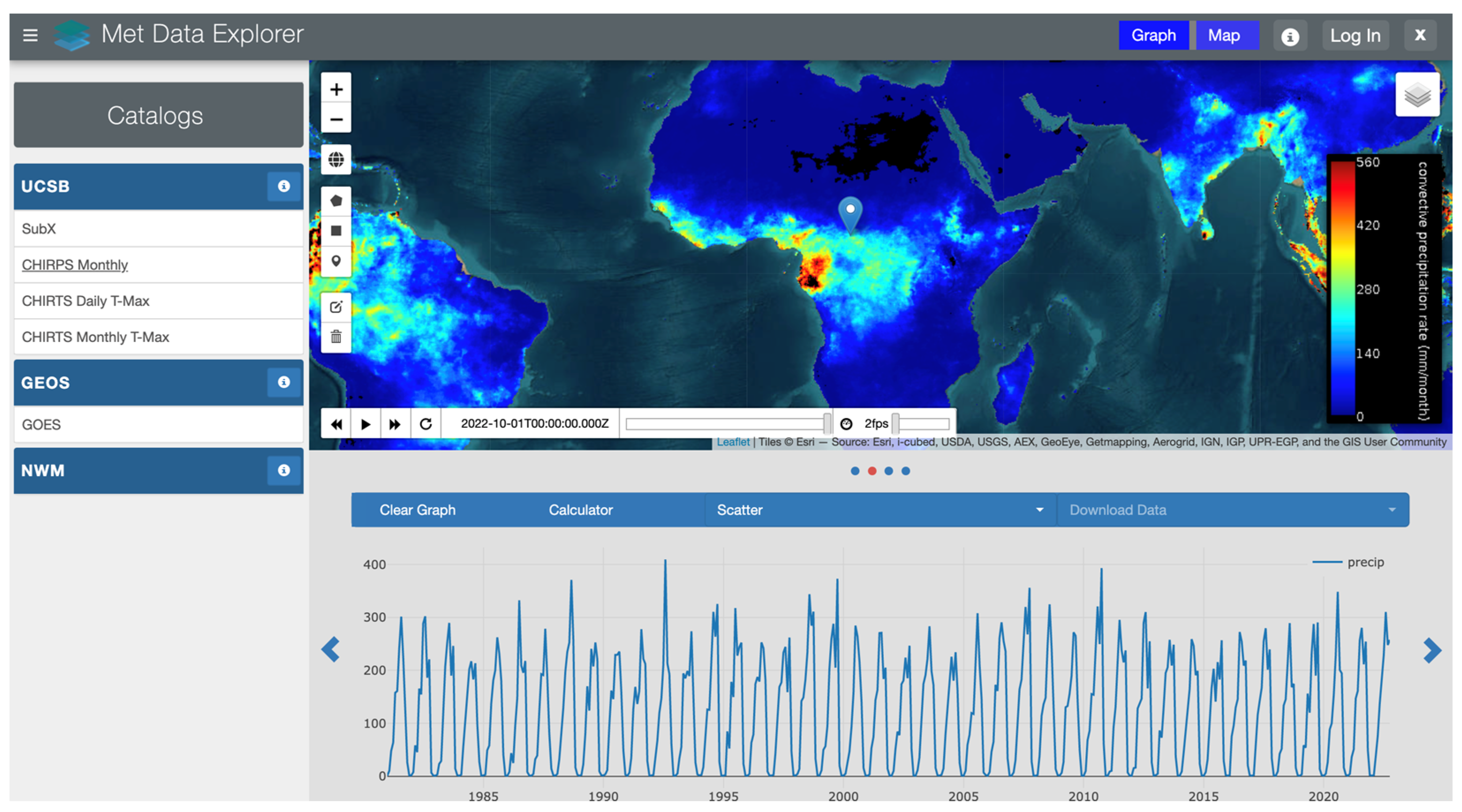Reset map to full globe view
The width and height of the screenshot is (1462, 812).
336,159
